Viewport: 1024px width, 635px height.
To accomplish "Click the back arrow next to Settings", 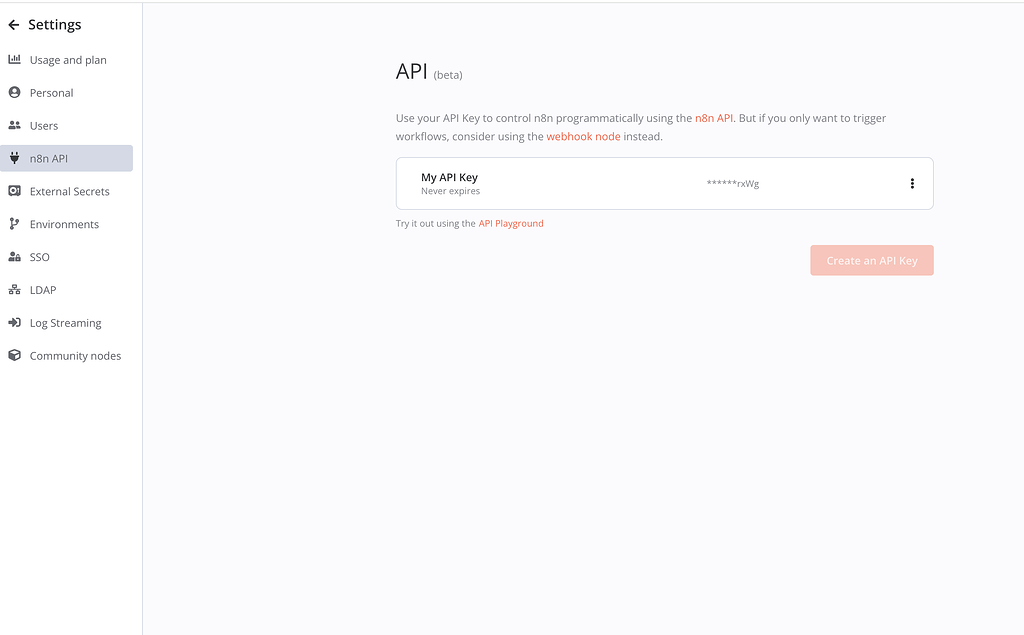I will tap(13, 23).
